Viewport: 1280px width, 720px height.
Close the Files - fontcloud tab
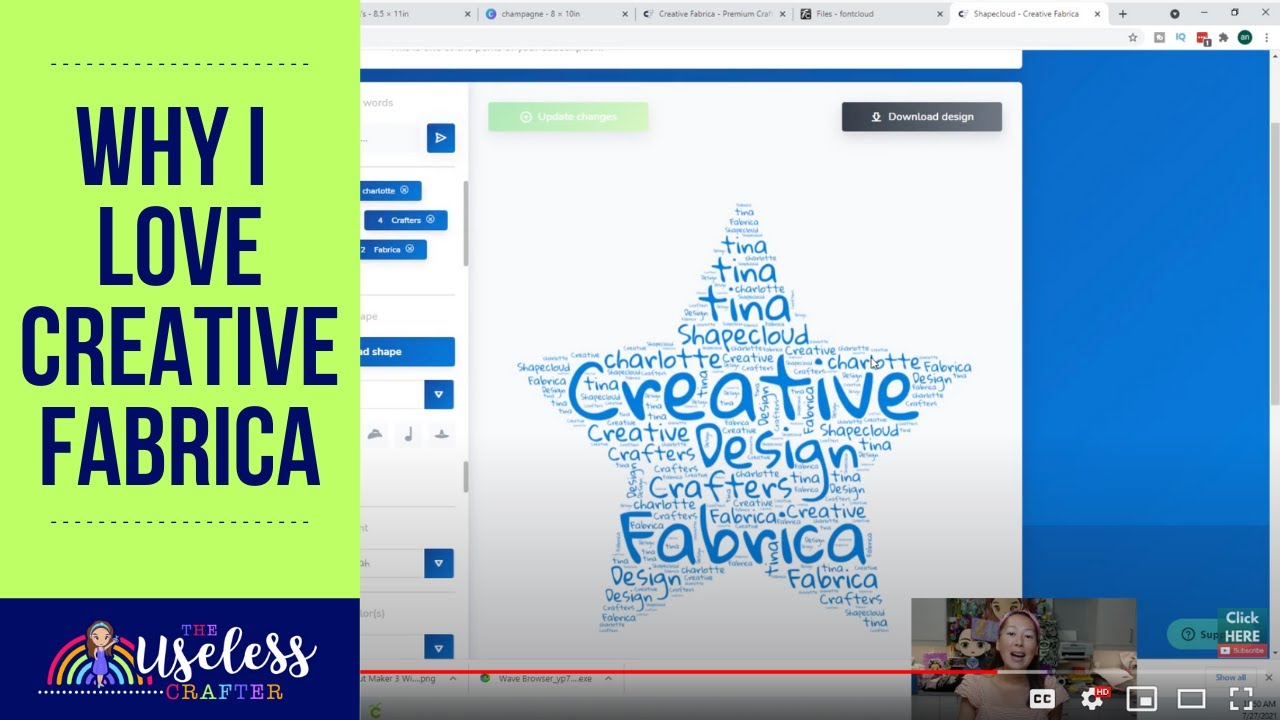point(939,14)
